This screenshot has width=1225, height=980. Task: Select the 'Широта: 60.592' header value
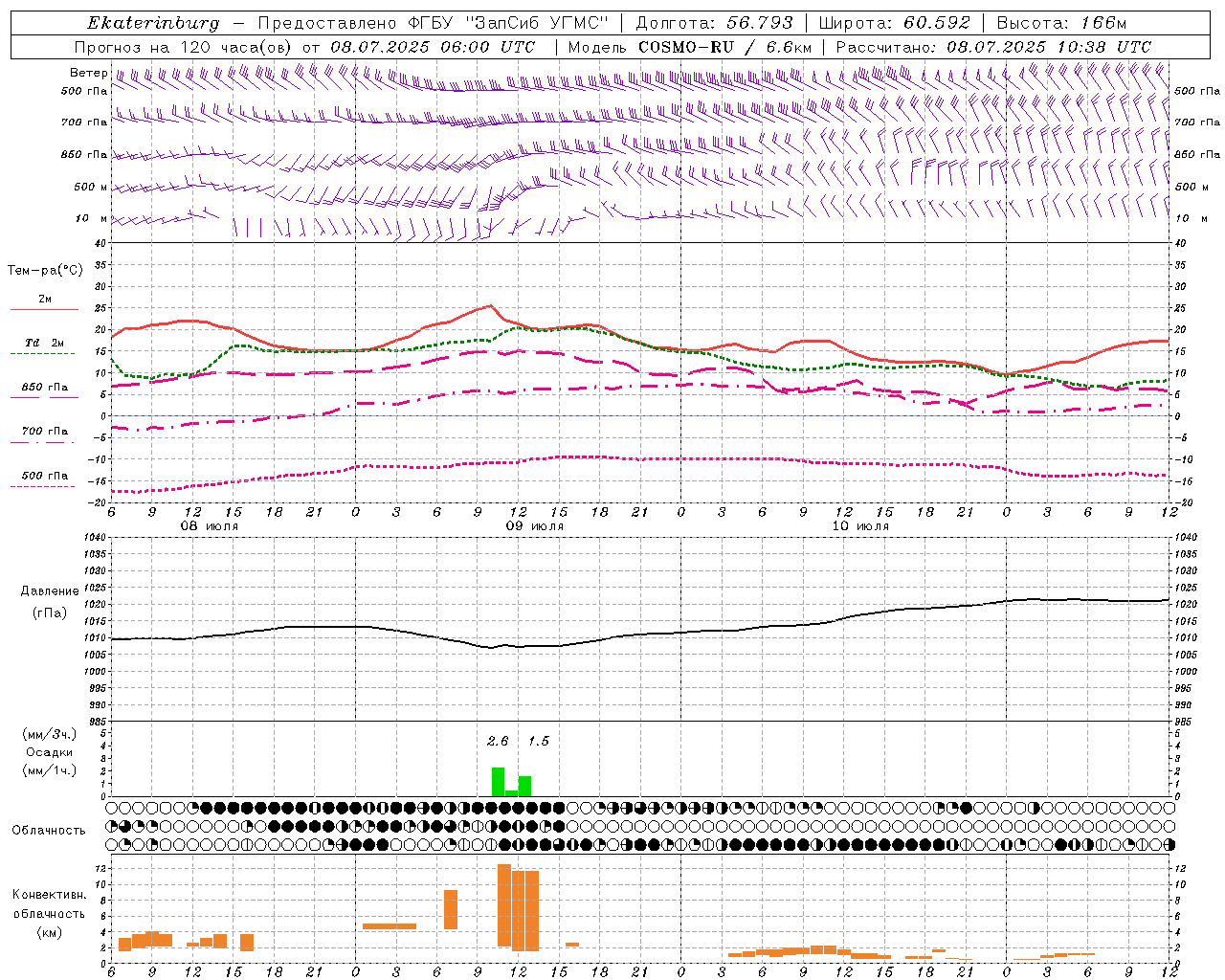894,23
